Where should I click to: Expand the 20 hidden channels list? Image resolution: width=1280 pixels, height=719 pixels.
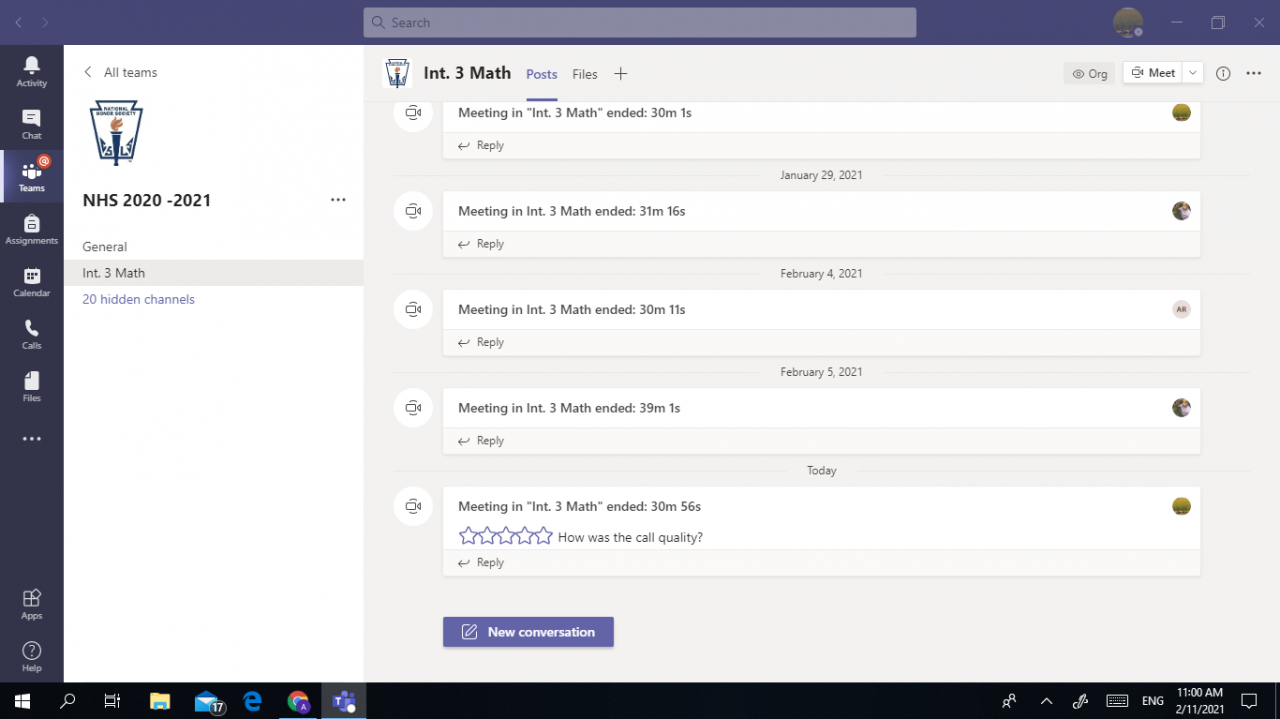point(139,299)
